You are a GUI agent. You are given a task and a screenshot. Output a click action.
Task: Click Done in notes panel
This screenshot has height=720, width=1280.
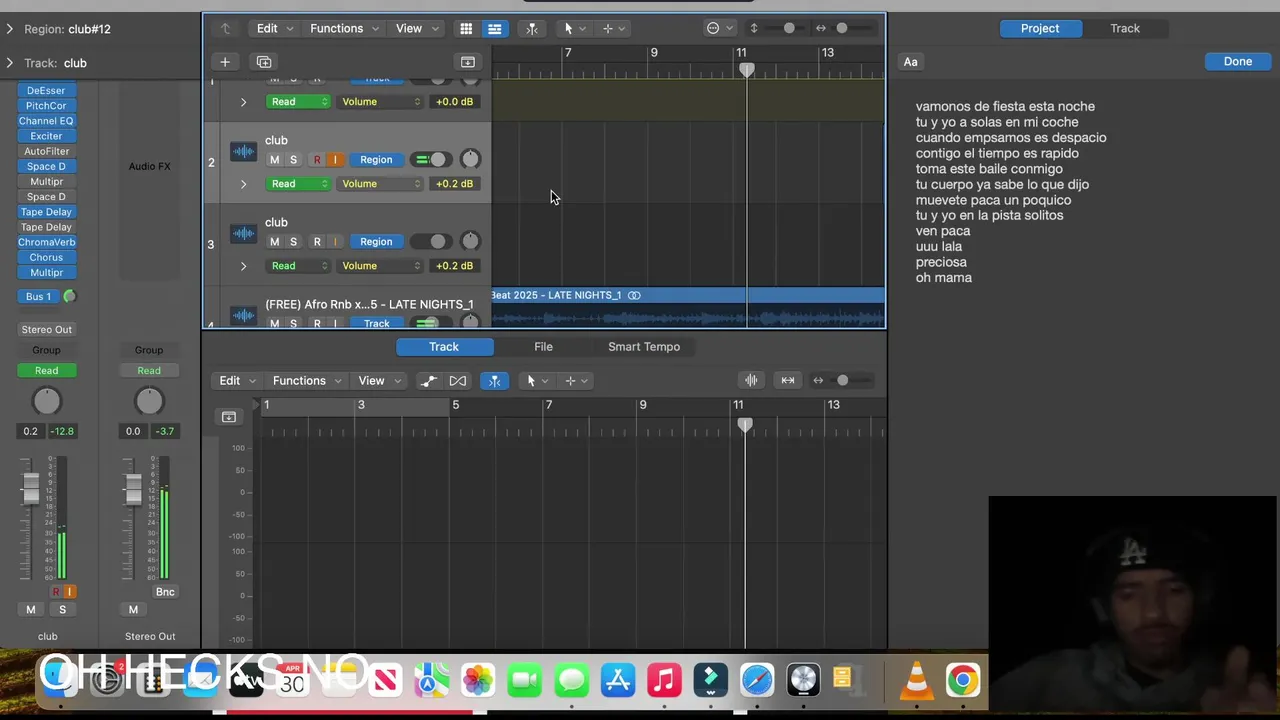(x=1238, y=62)
